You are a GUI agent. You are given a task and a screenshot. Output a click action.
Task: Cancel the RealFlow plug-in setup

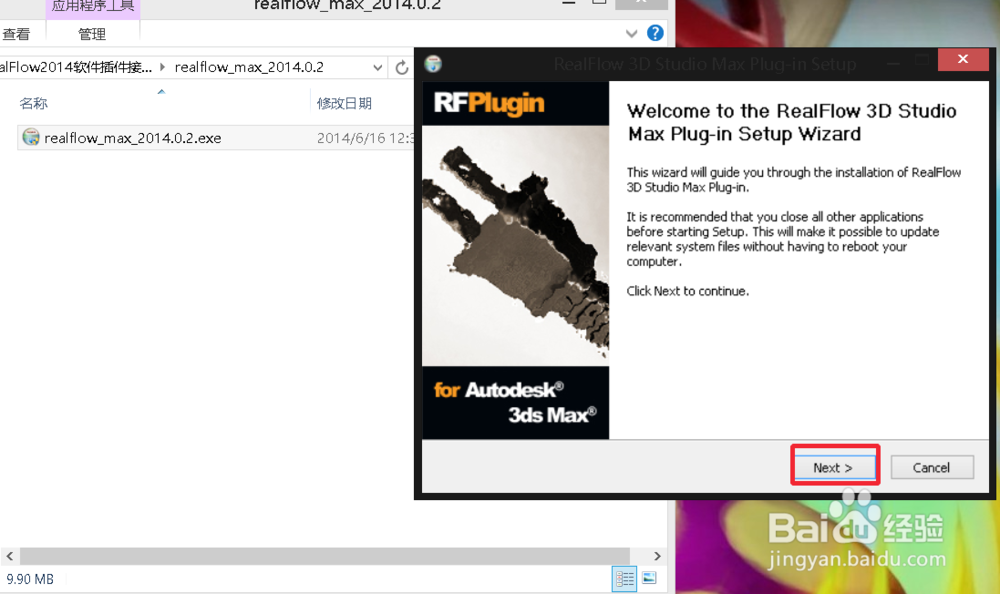[x=932, y=468]
